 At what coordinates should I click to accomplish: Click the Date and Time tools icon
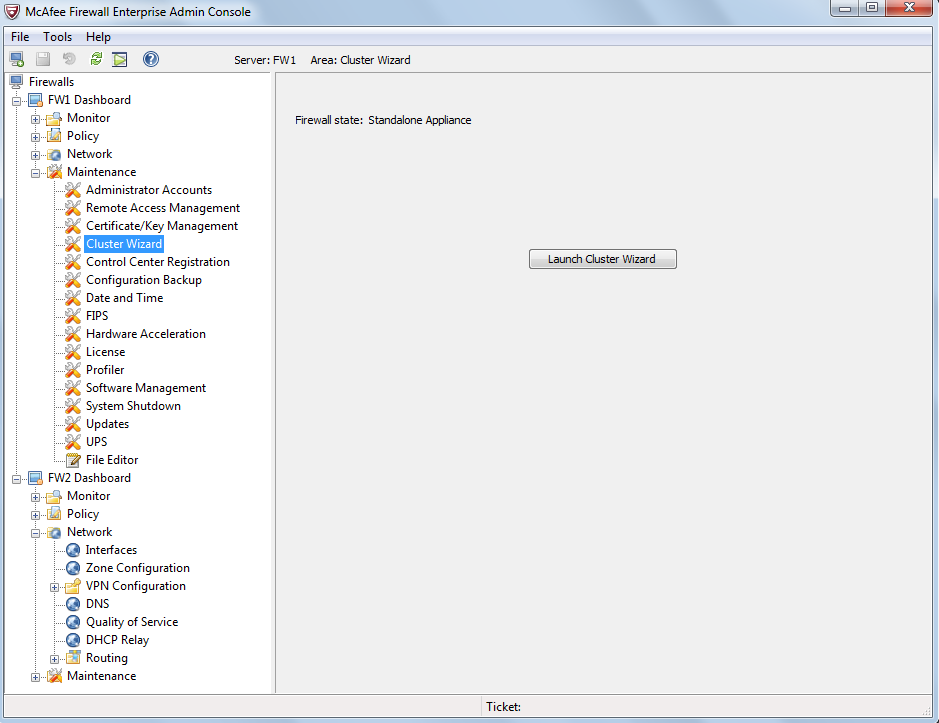pos(73,298)
